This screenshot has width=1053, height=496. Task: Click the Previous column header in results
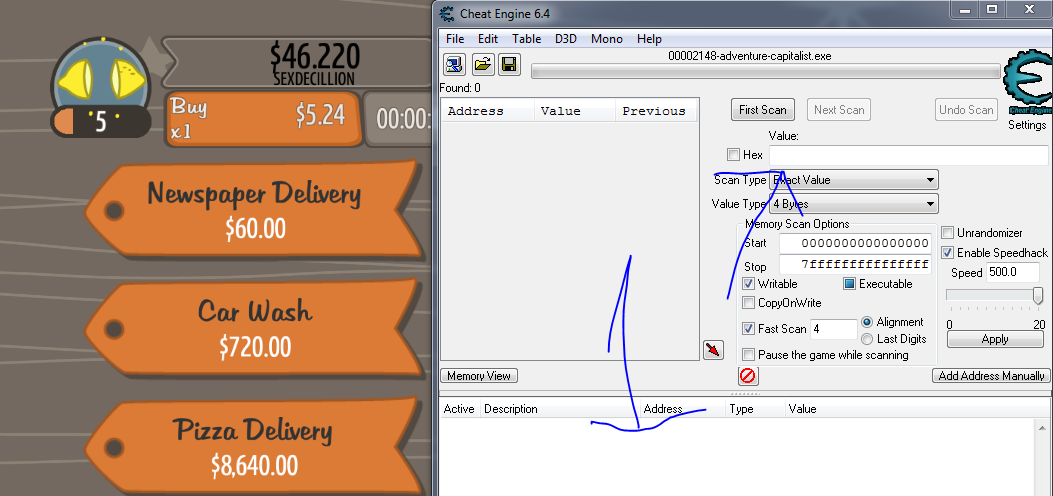coord(656,111)
